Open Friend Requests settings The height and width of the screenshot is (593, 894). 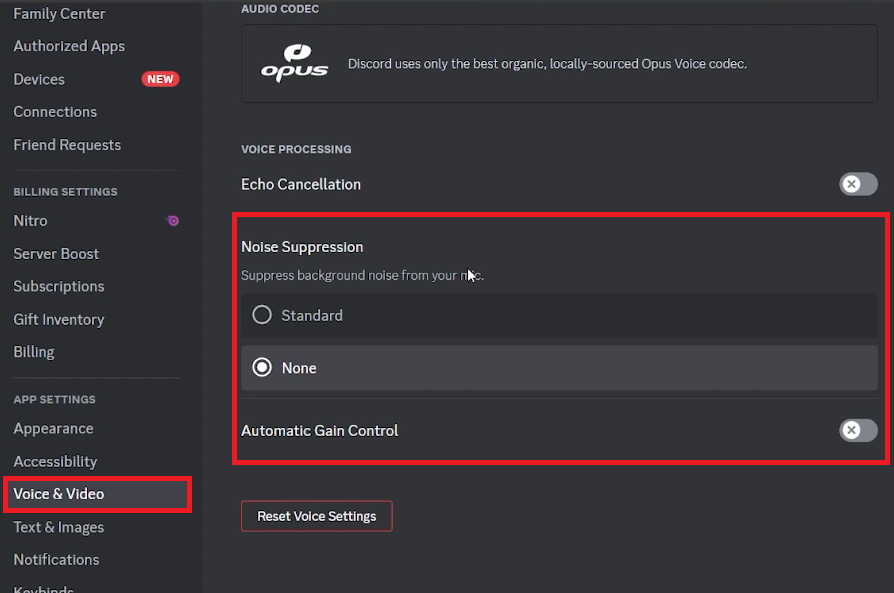tap(67, 145)
